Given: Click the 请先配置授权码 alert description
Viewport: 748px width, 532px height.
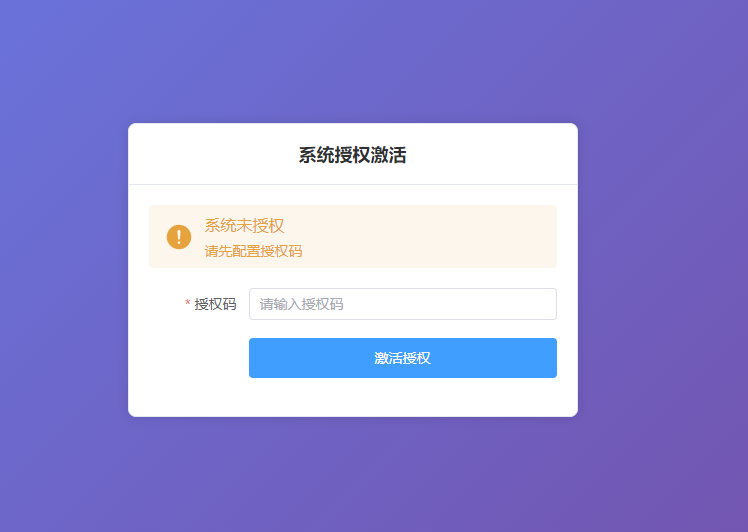Looking at the screenshot, I should [x=253, y=251].
